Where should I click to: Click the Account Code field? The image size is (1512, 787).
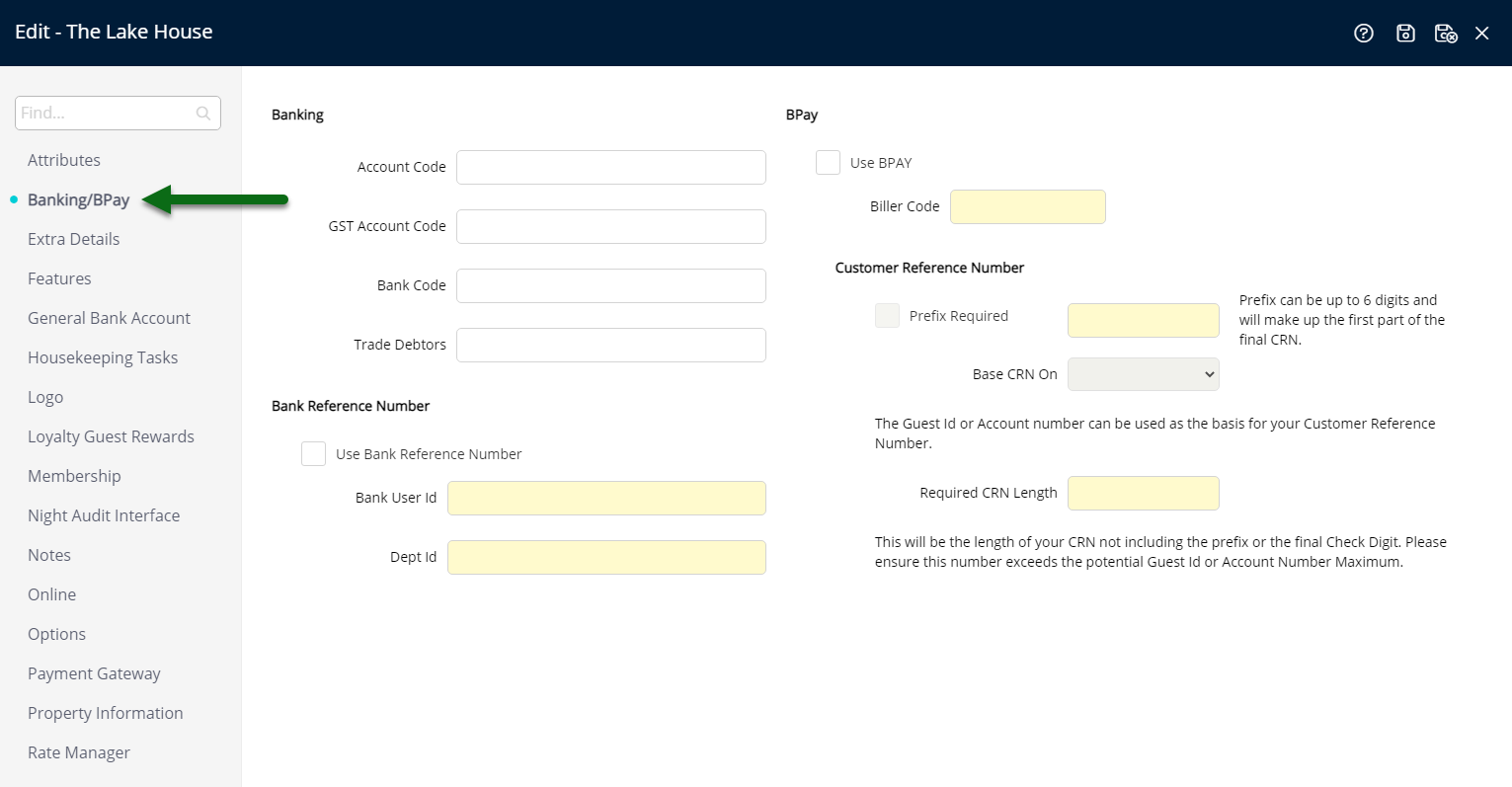pos(611,167)
